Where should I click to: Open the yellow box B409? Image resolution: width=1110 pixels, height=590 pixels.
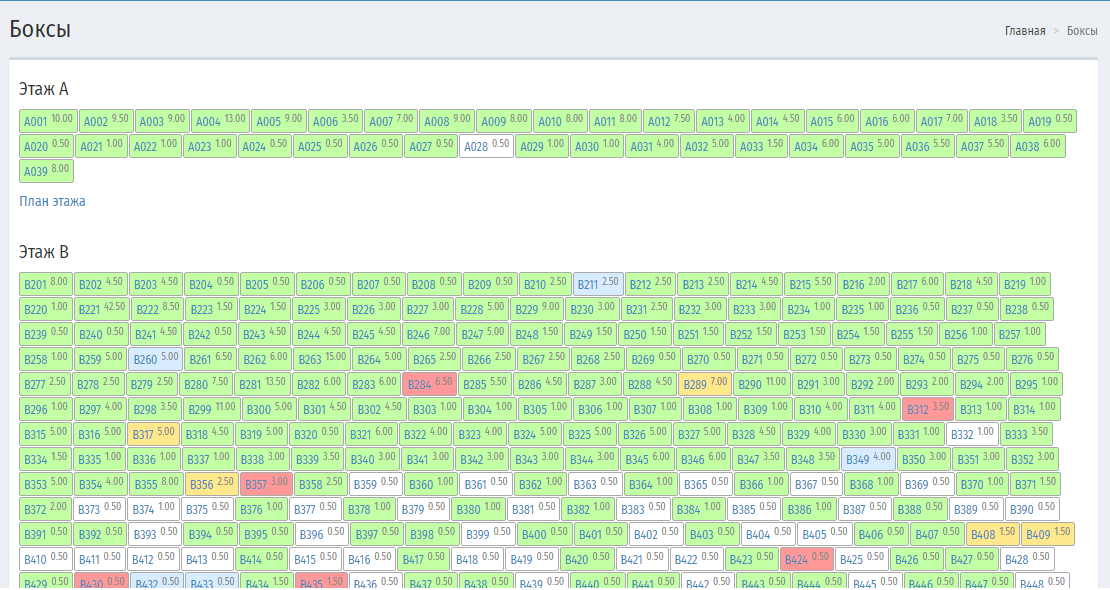coord(1048,533)
